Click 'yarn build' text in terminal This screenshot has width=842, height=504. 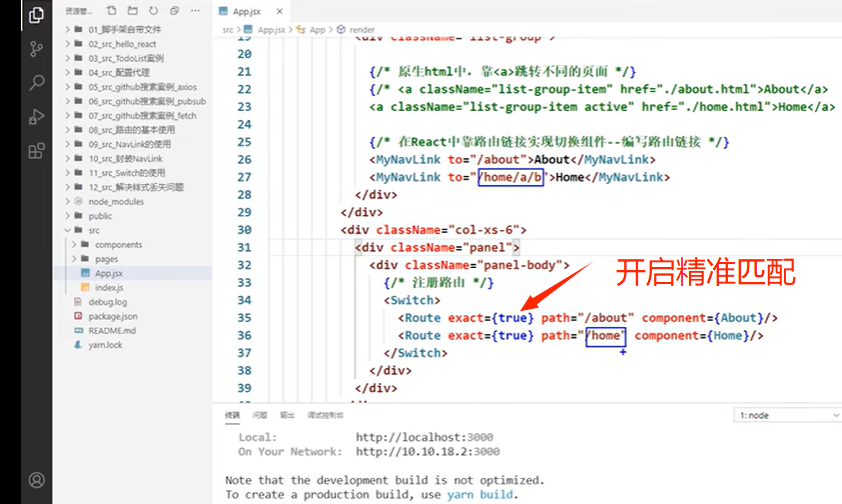[480, 494]
